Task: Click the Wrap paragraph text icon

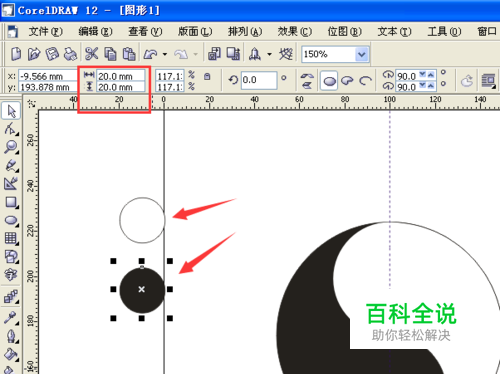Action: pos(489,81)
